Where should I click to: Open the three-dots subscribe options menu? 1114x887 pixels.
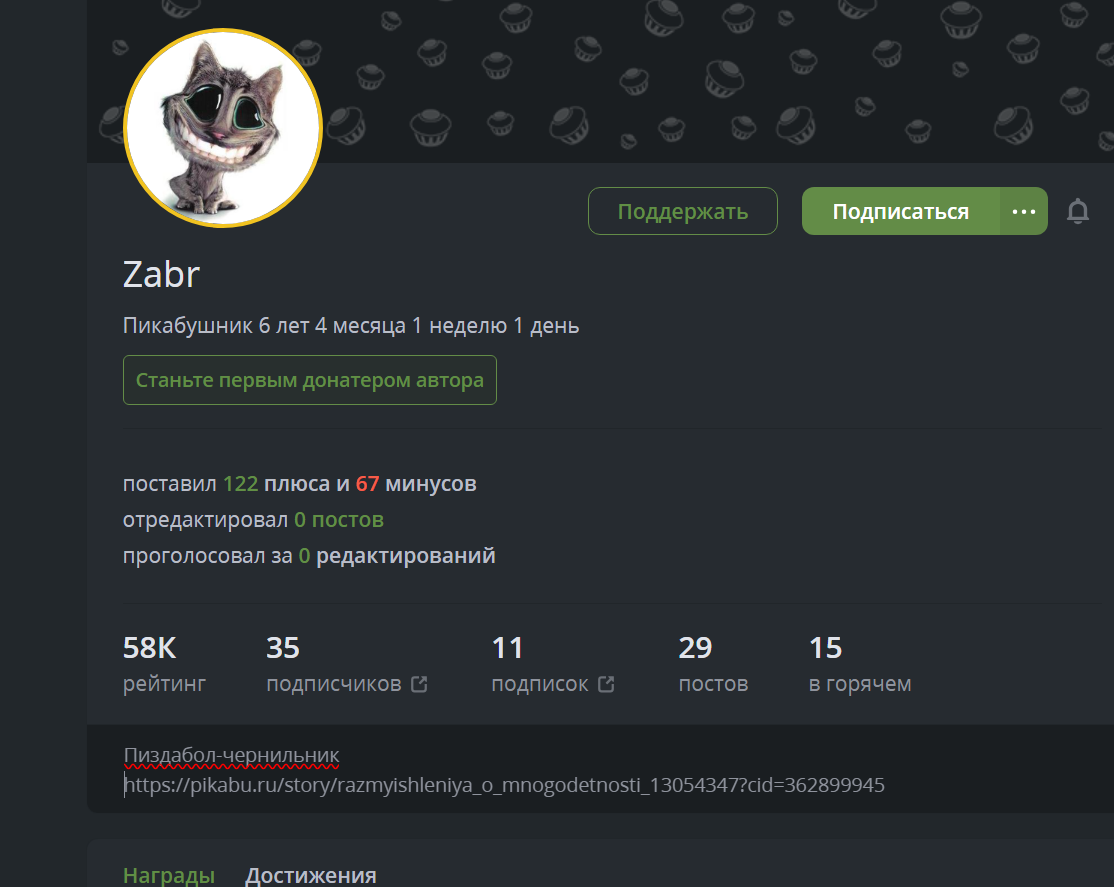pyautogui.click(x=1023, y=211)
